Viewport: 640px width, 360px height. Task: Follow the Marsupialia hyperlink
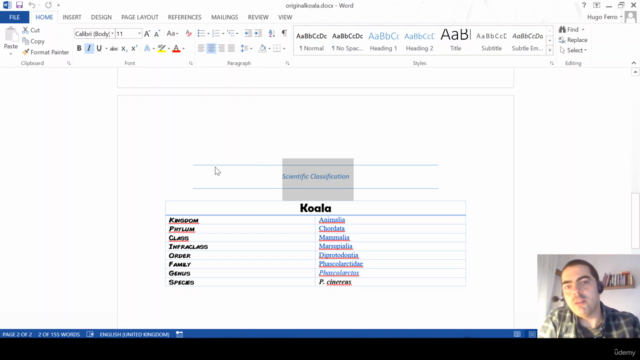[336, 246]
